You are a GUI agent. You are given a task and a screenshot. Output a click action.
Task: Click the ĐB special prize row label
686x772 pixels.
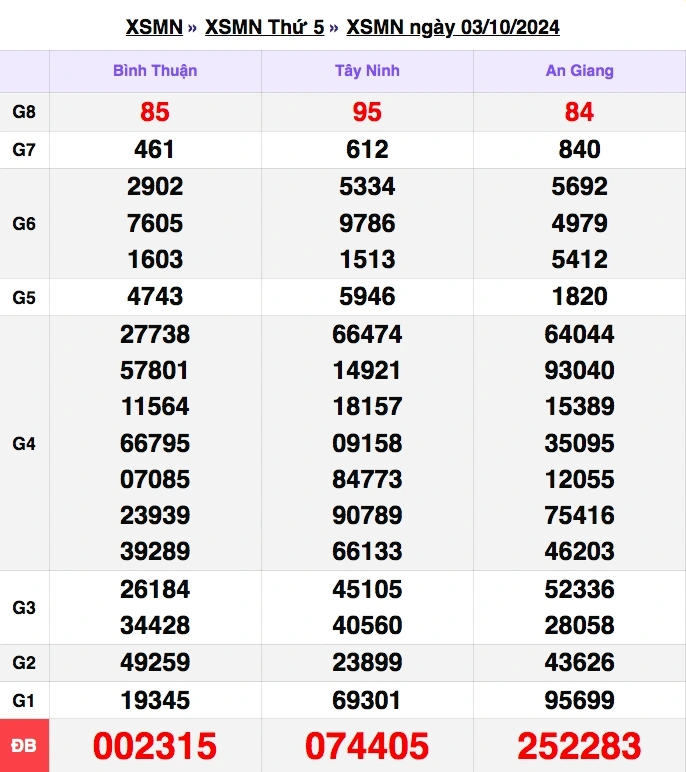coord(24,746)
